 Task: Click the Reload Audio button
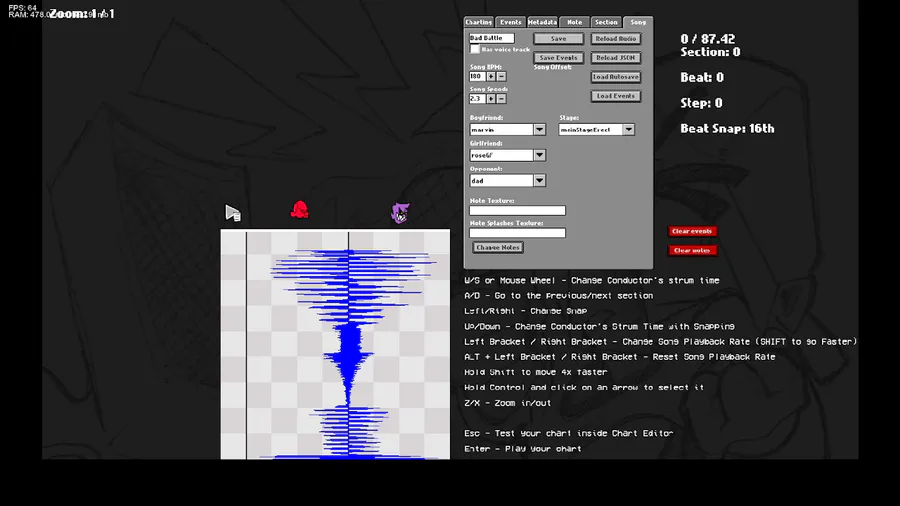616,38
